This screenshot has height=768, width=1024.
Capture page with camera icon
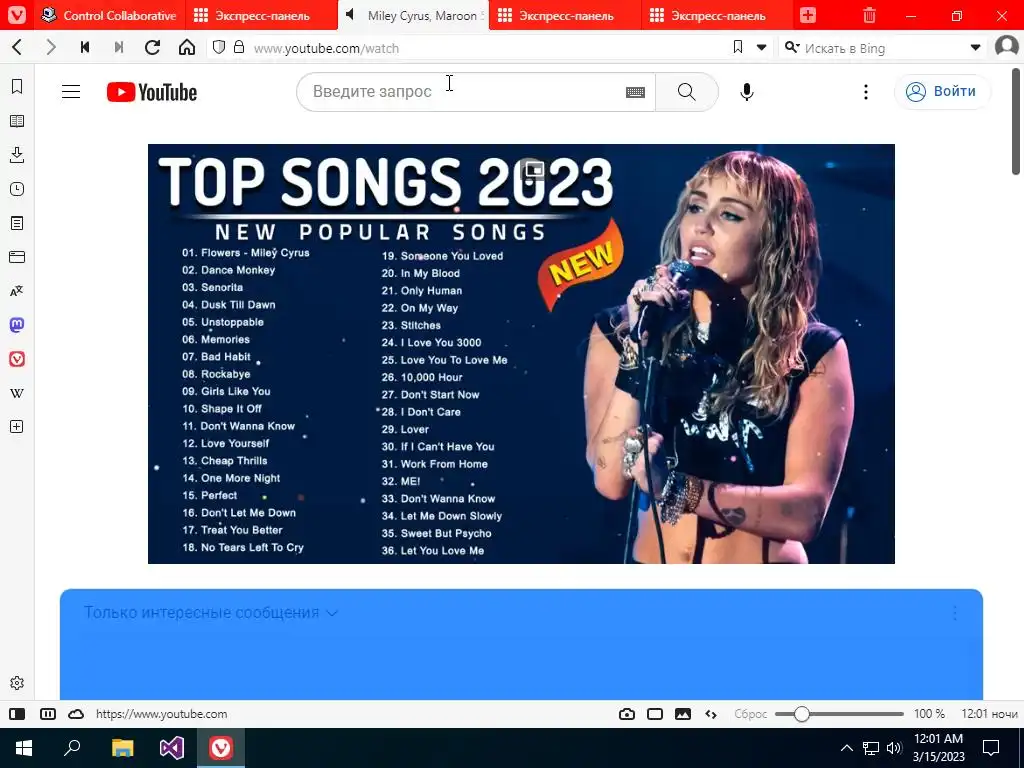pyautogui.click(x=627, y=714)
